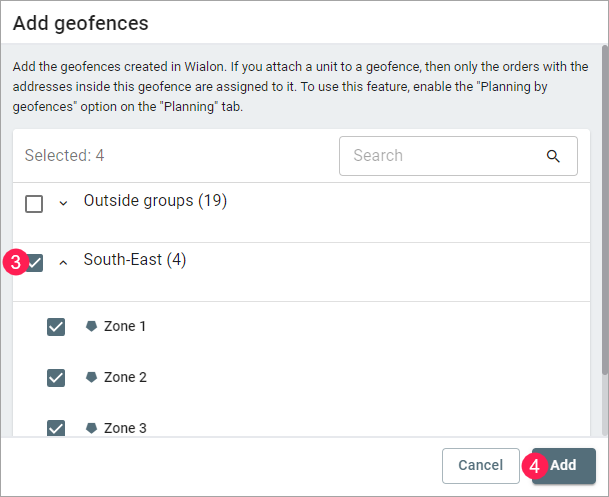This screenshot has height=497, width=609.
Task: Click the Zone 1 geofence name
Action: pos(125,326)
